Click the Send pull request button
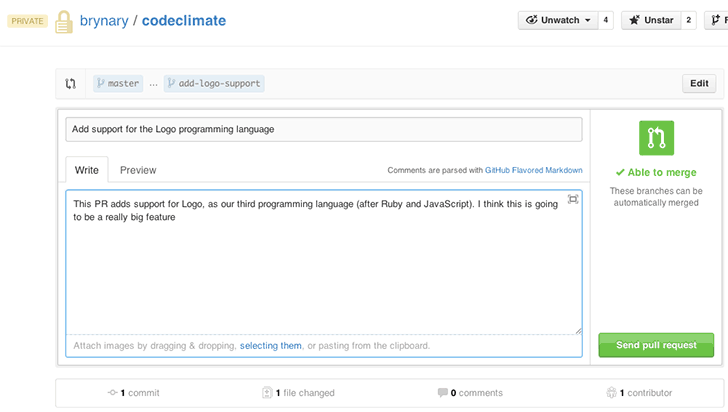The height and width of the screenshot is (412, 728). (656, 345)
